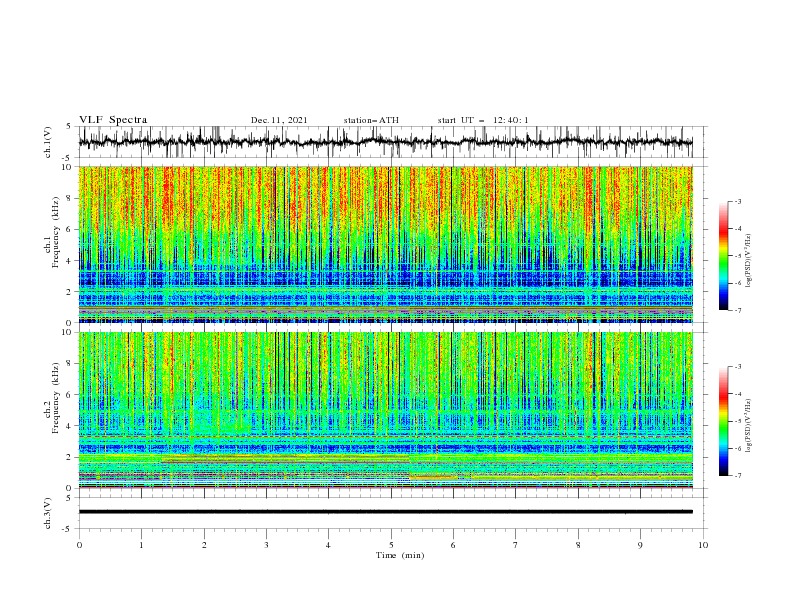Click the "1" tick on the time axis
Image resolution: width=792 pixels, height=612 pixels.
pos(142,545)
